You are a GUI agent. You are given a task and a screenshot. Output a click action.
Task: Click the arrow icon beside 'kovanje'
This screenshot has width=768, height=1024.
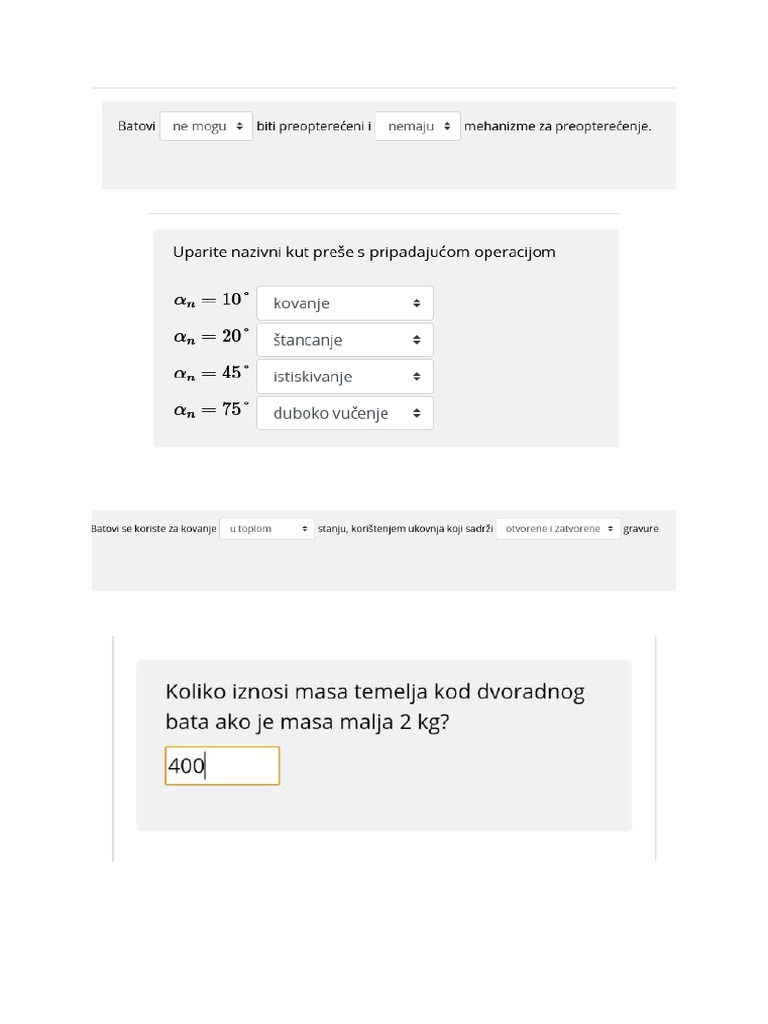tap(416, 303)
